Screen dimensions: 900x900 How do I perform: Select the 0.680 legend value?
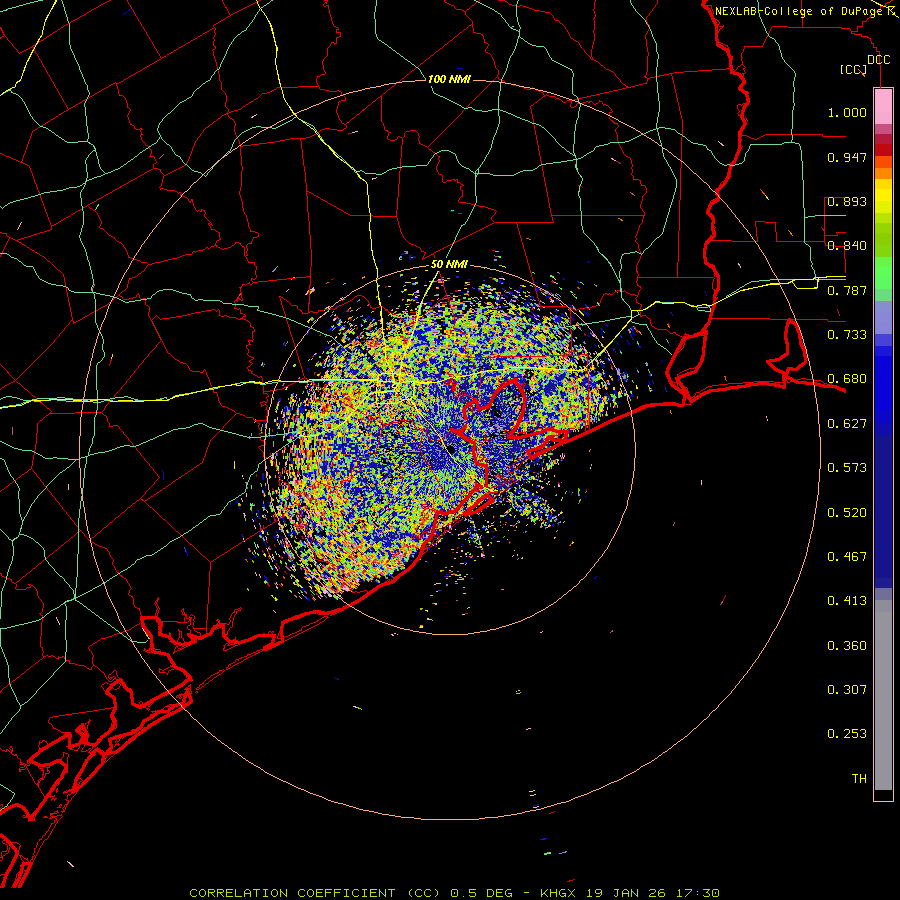tap(847, 379)
